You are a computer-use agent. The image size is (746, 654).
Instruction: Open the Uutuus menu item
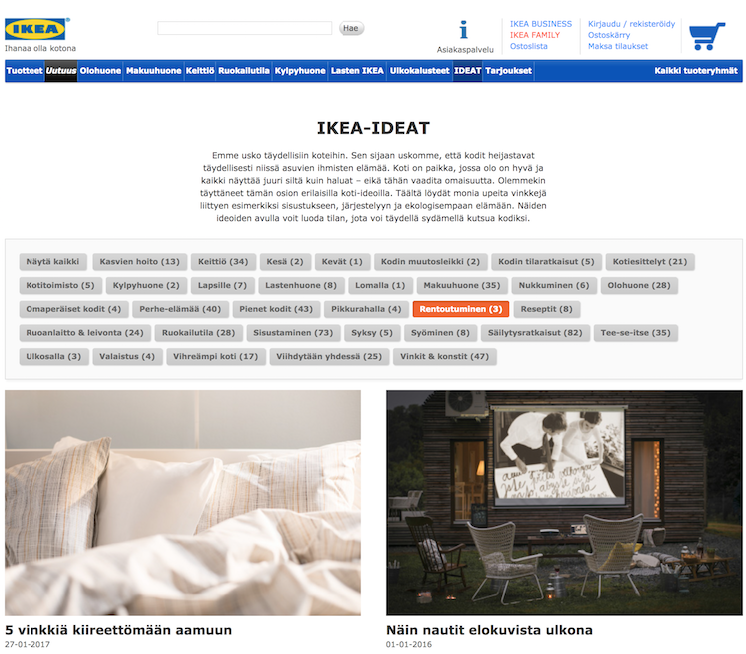[x=61, y=71]
